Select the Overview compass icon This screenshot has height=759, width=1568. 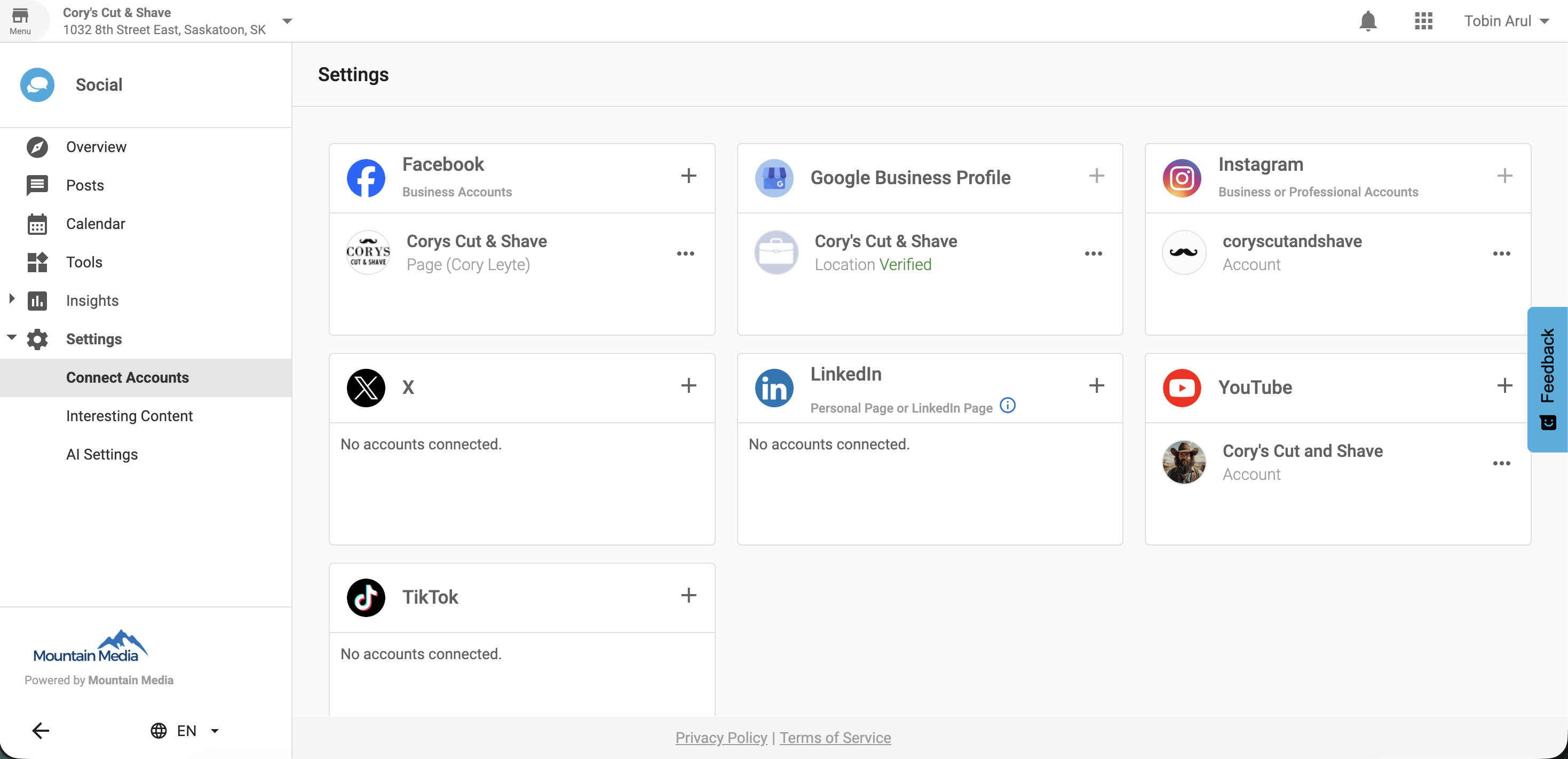tap(37, 147)
